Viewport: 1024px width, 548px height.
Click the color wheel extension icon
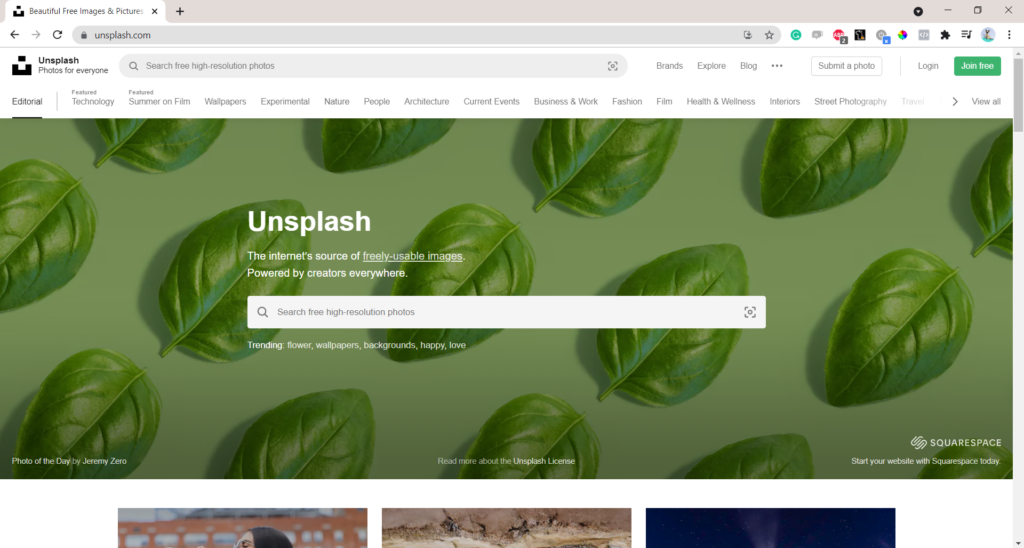[903, 35]
